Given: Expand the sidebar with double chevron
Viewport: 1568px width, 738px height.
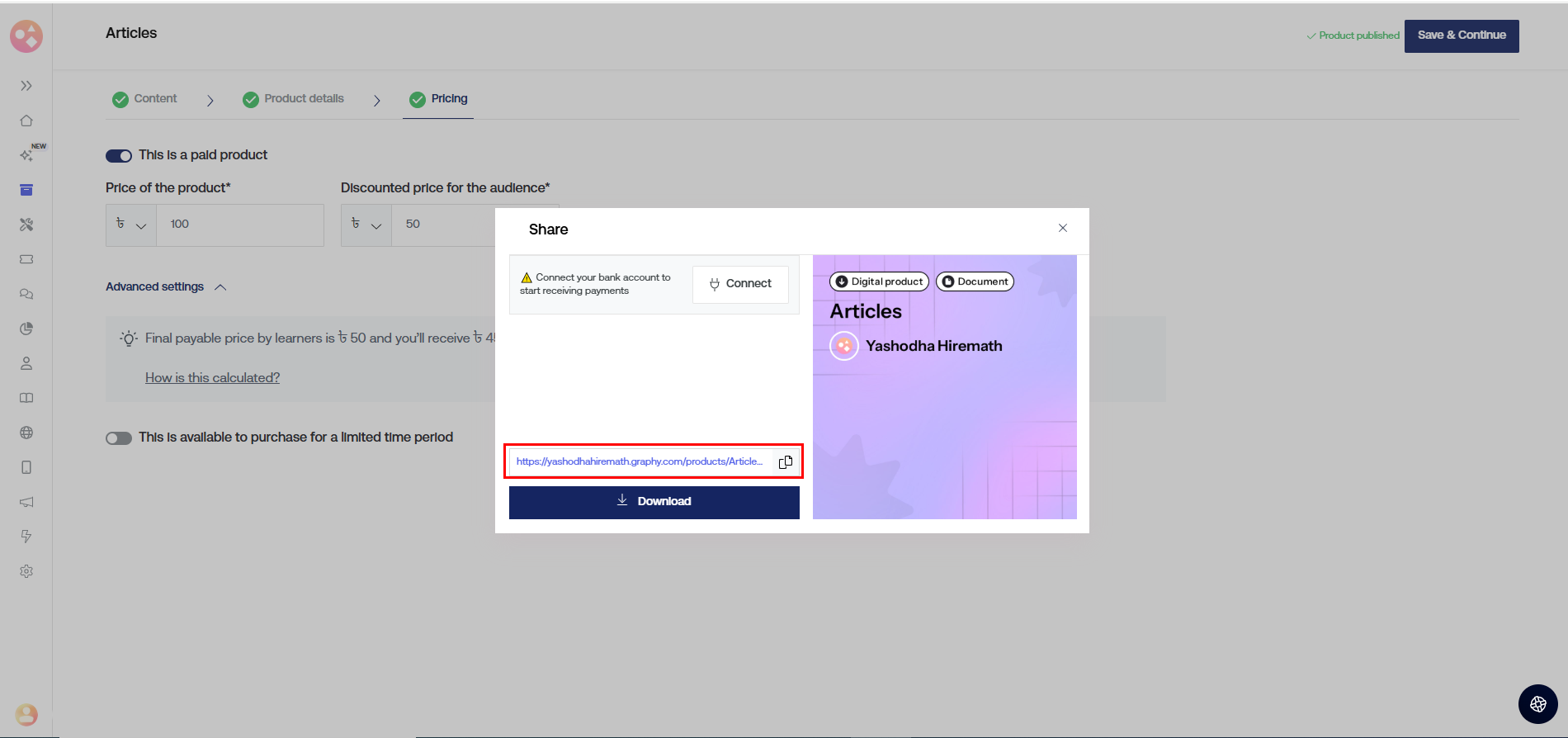Looking at the screenshot, I should click(x=26, y=86).
